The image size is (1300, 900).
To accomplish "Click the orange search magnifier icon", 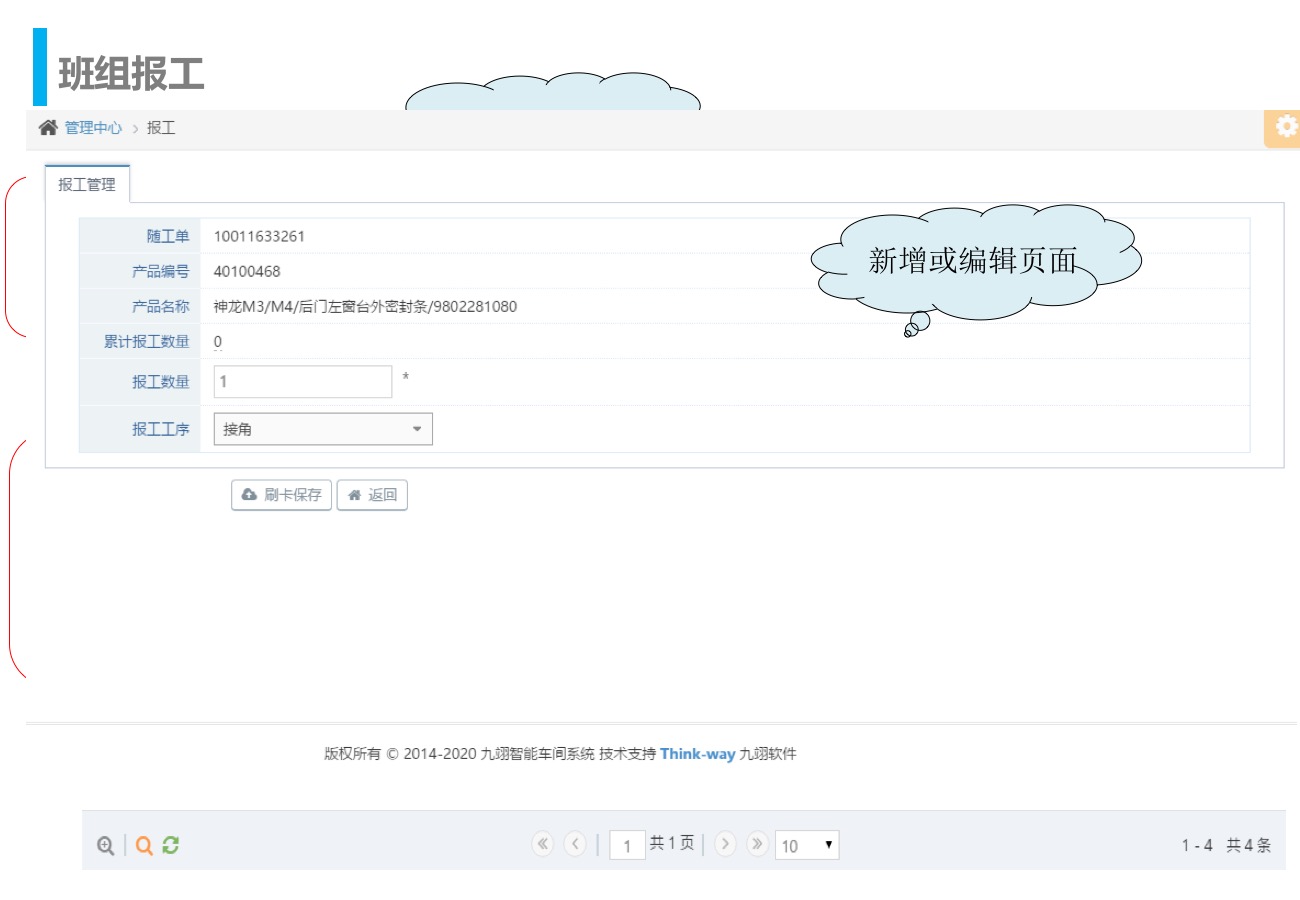I will (x=144, y=845).
